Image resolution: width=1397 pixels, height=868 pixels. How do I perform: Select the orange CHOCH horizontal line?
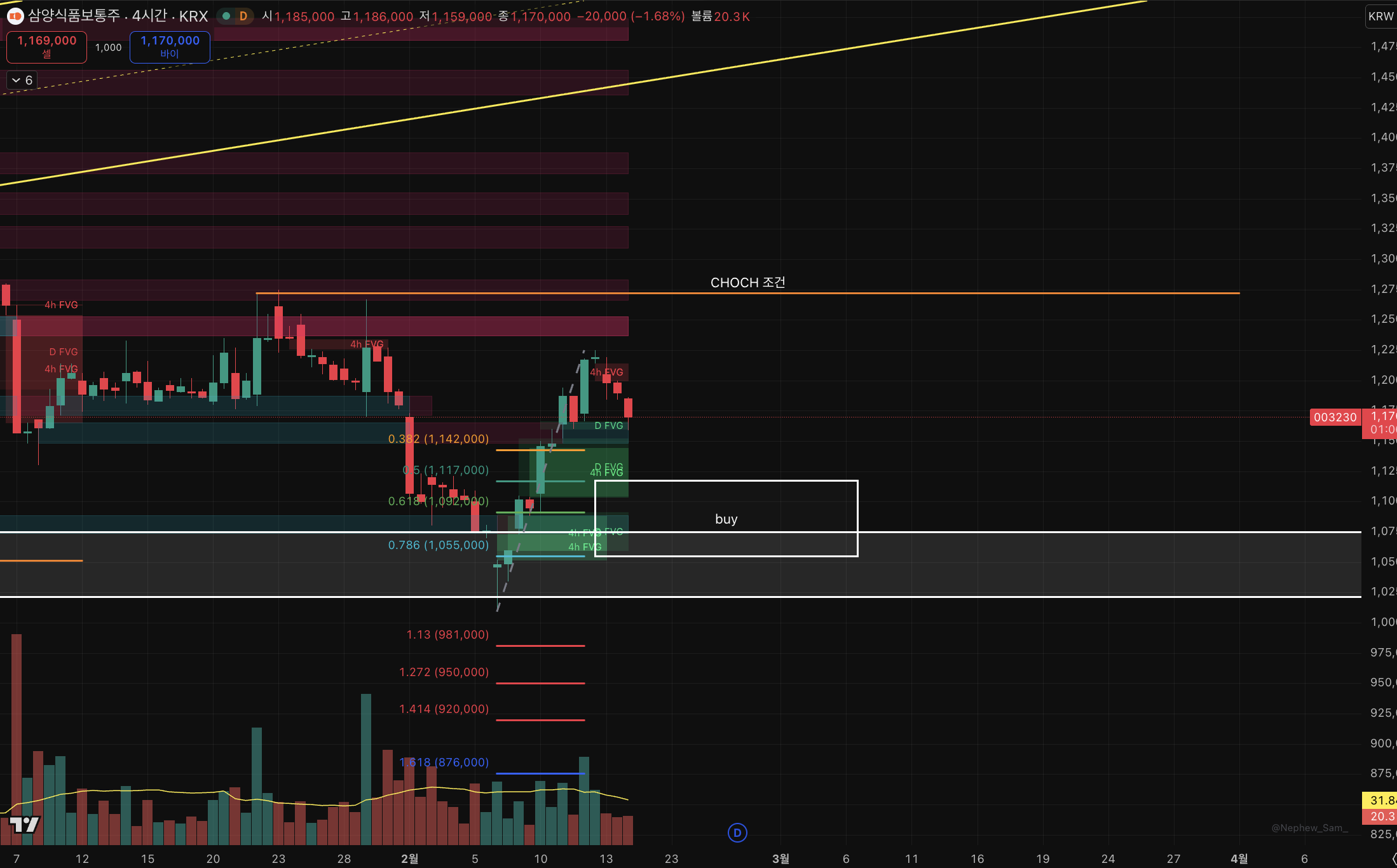click(x=953, y=293)
